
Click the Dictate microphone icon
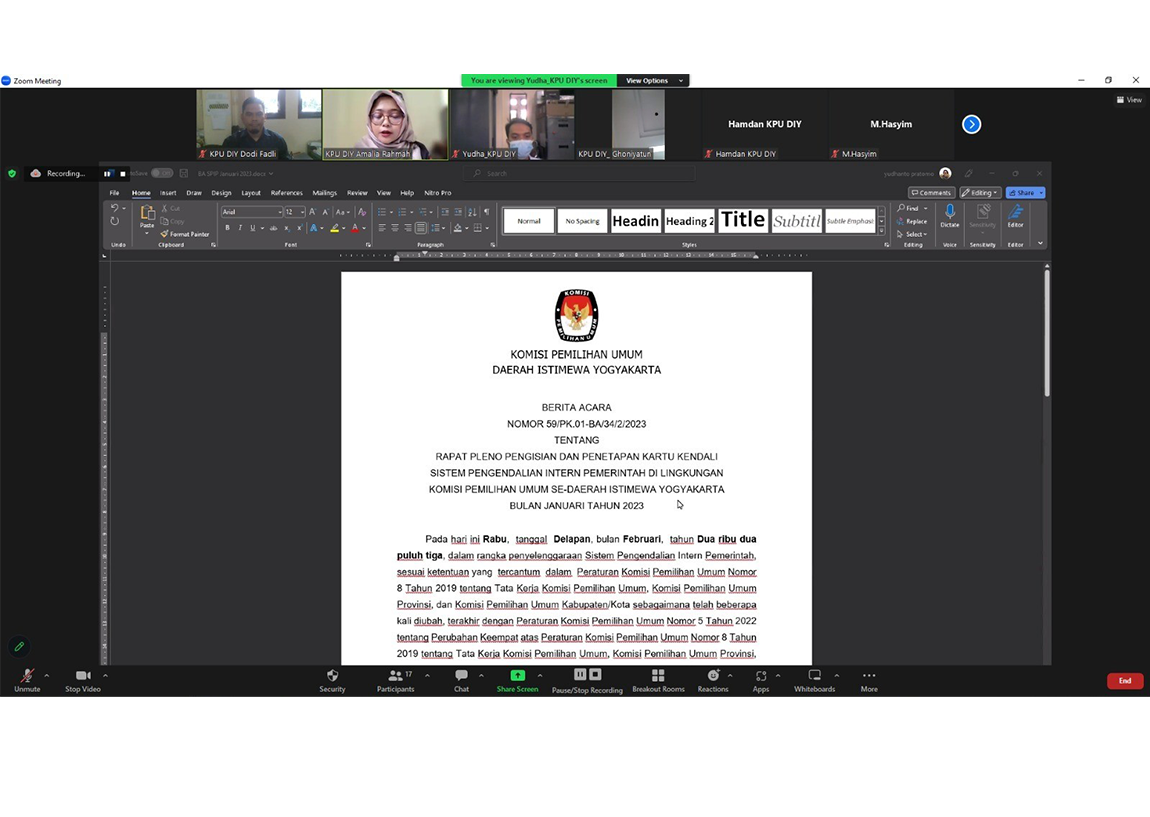pyautogui.click(x=949, y=214)
